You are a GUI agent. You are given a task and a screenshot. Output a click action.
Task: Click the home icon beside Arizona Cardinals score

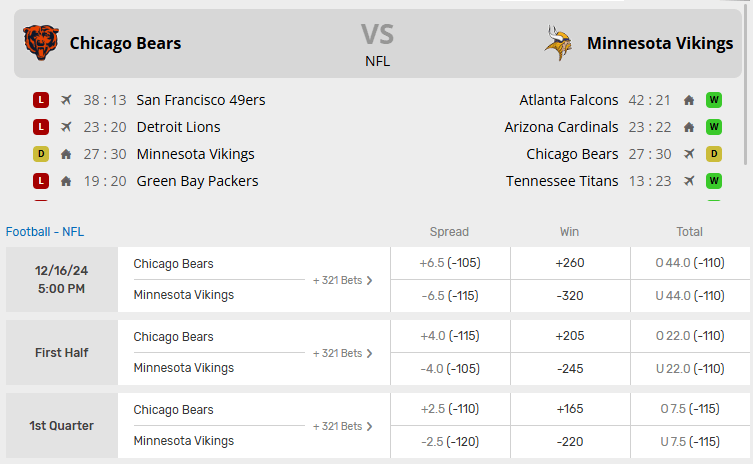point(689,127)
